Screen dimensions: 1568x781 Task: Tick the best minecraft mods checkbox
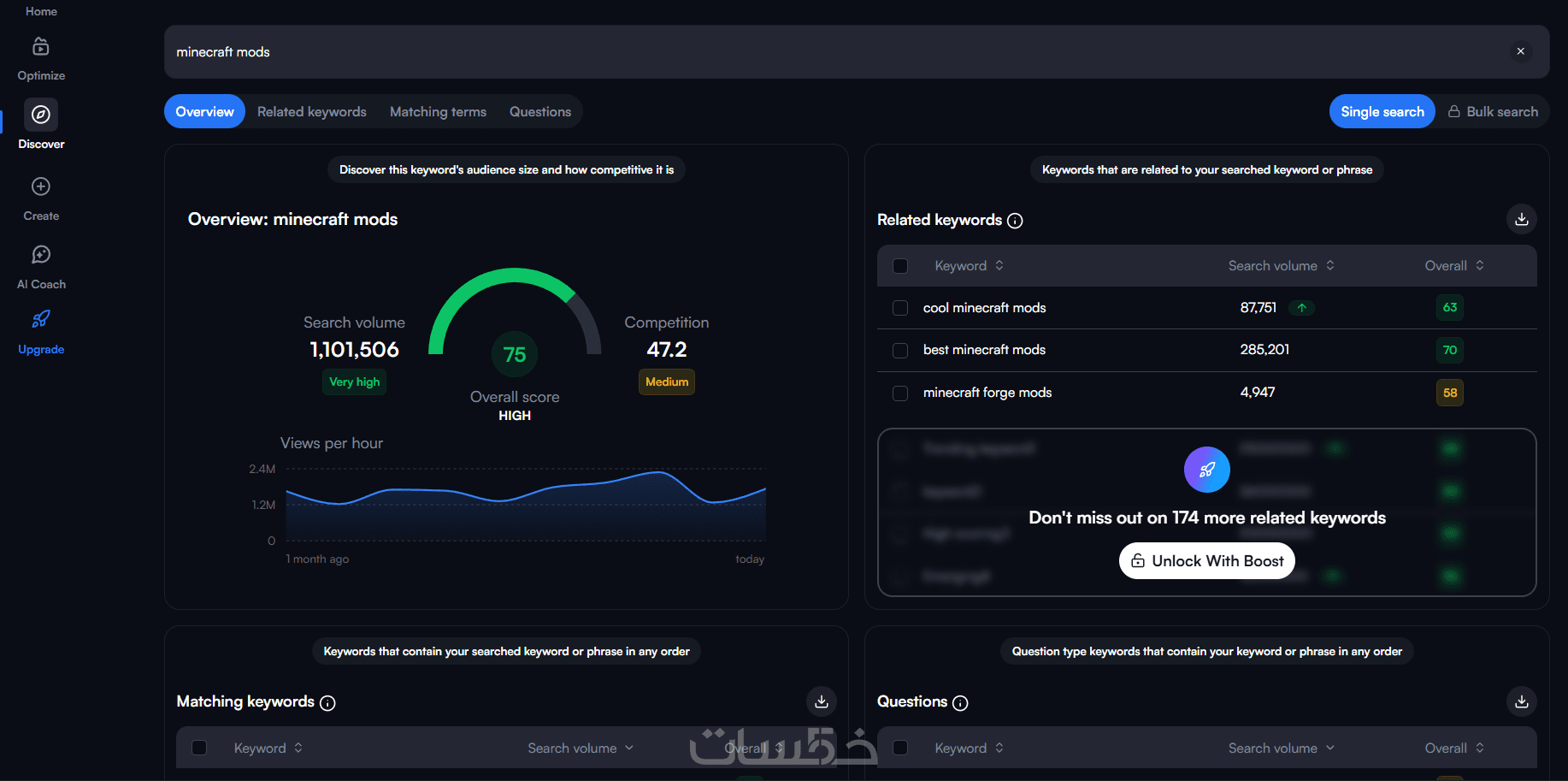[900, 350]
